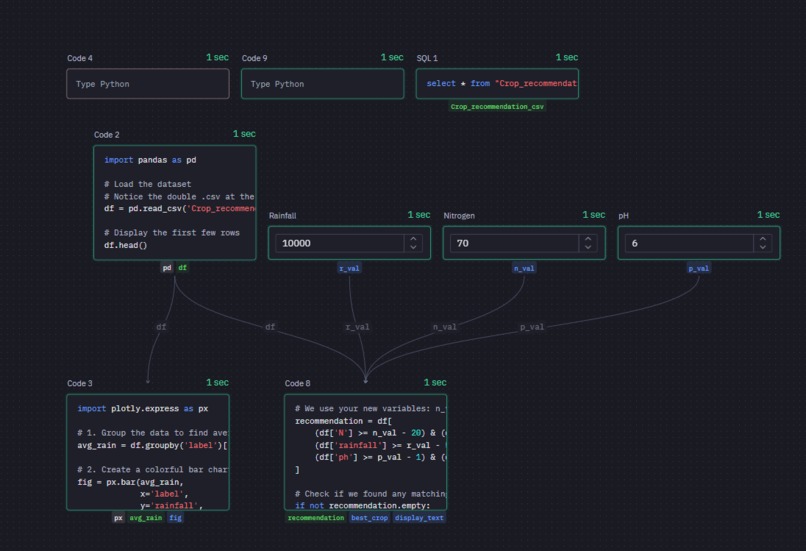Click the Rainfall increment up arrow
This screenshot has width=806, height=551.
(x=413, y=239)
